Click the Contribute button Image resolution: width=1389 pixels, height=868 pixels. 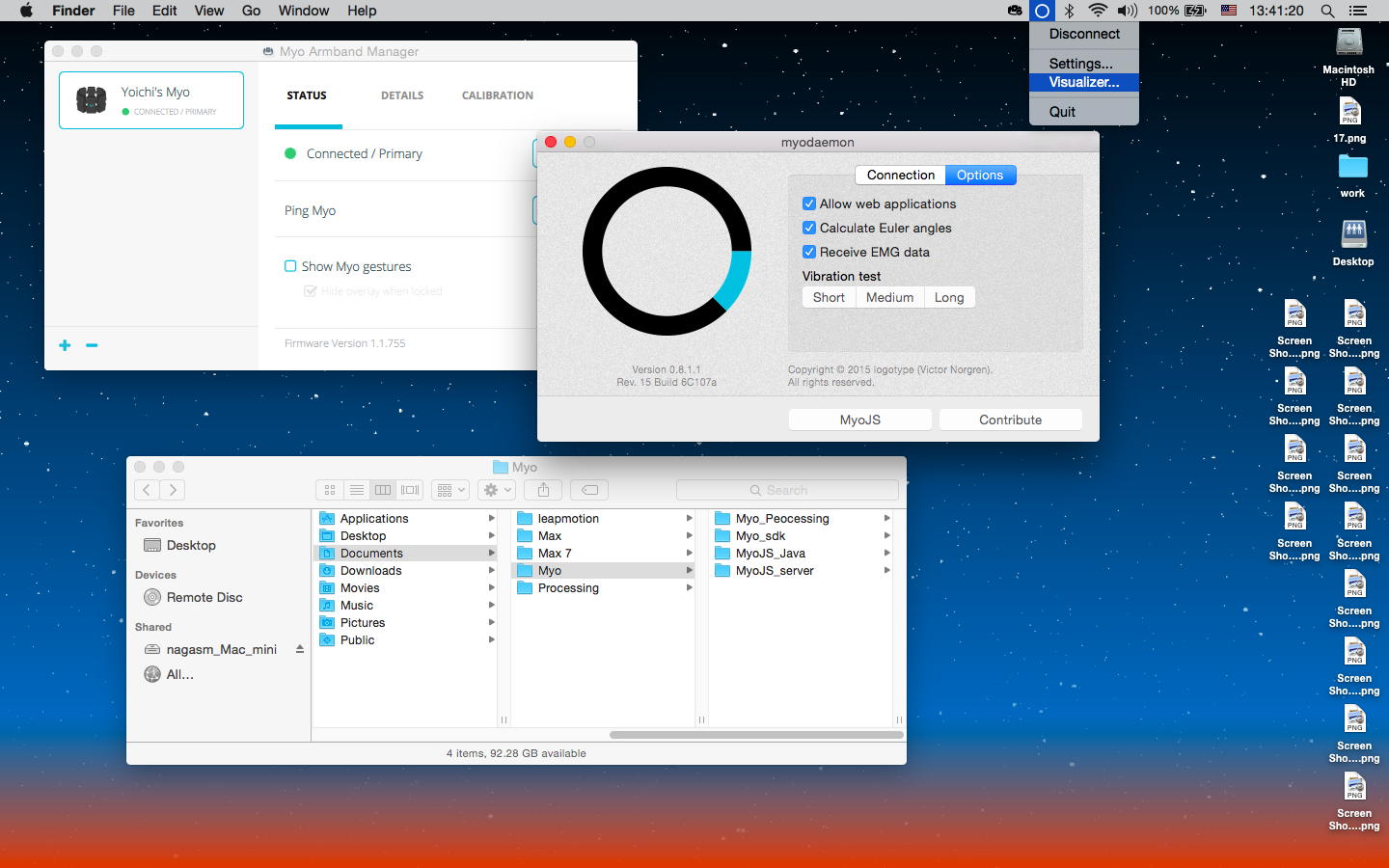click(1011, 420)
